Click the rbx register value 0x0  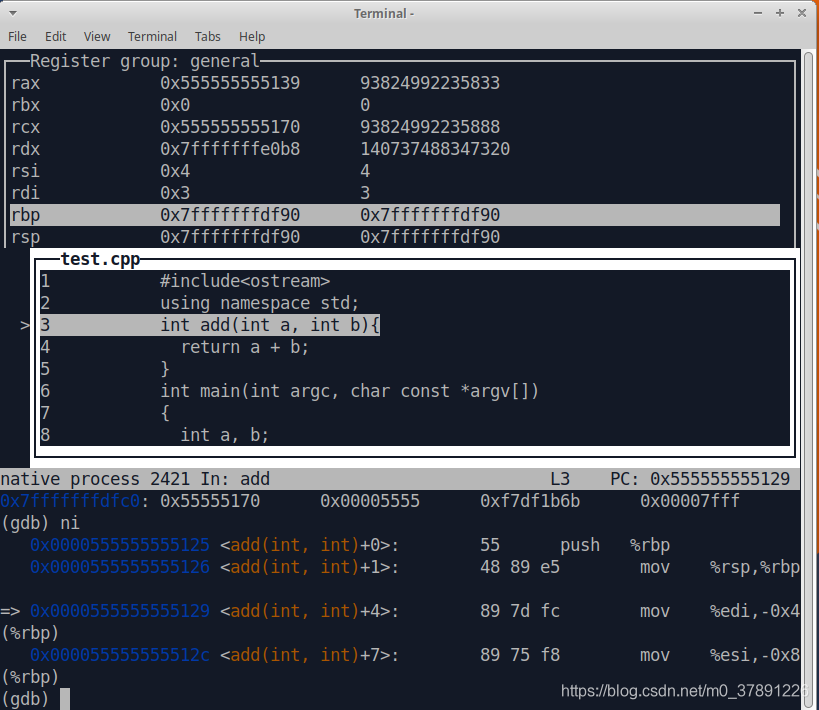[175, 105]
